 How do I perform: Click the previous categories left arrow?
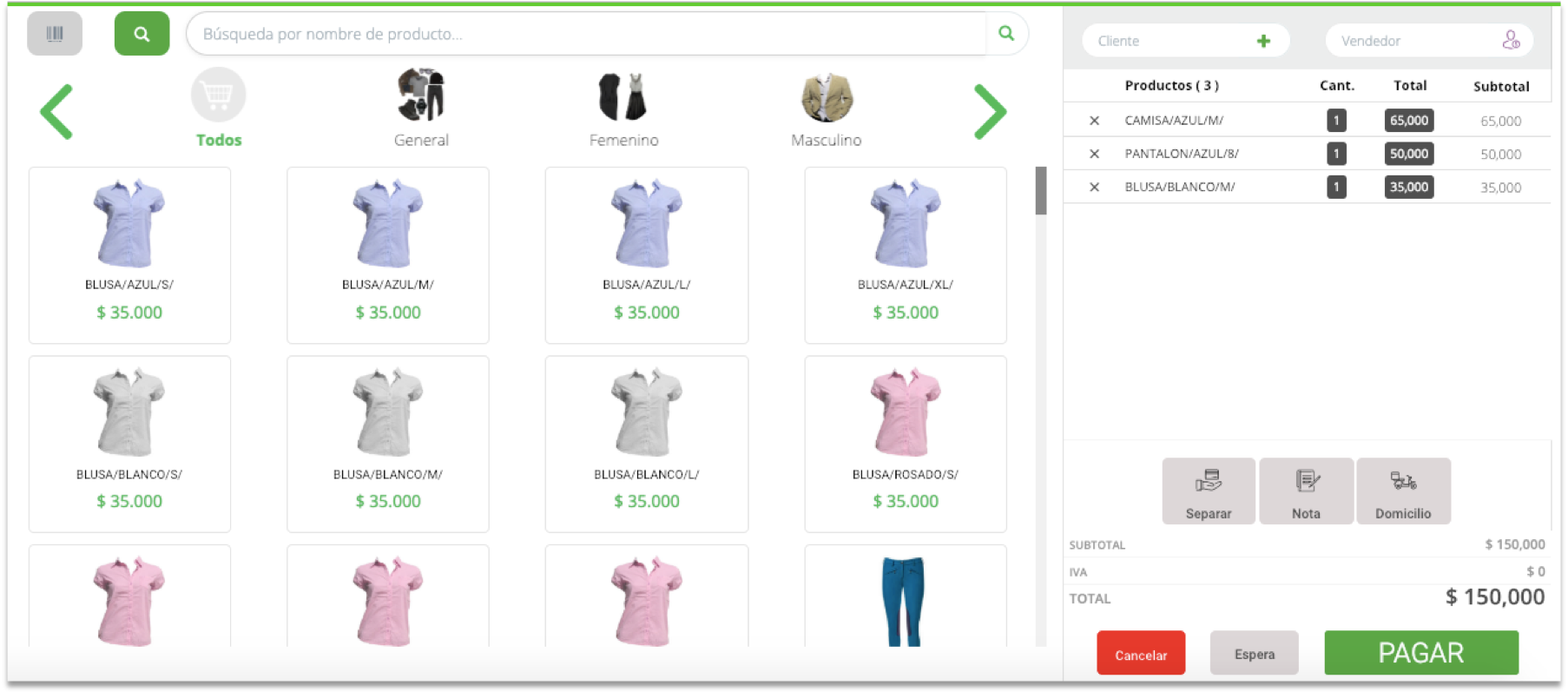click(x=56, y=112)
